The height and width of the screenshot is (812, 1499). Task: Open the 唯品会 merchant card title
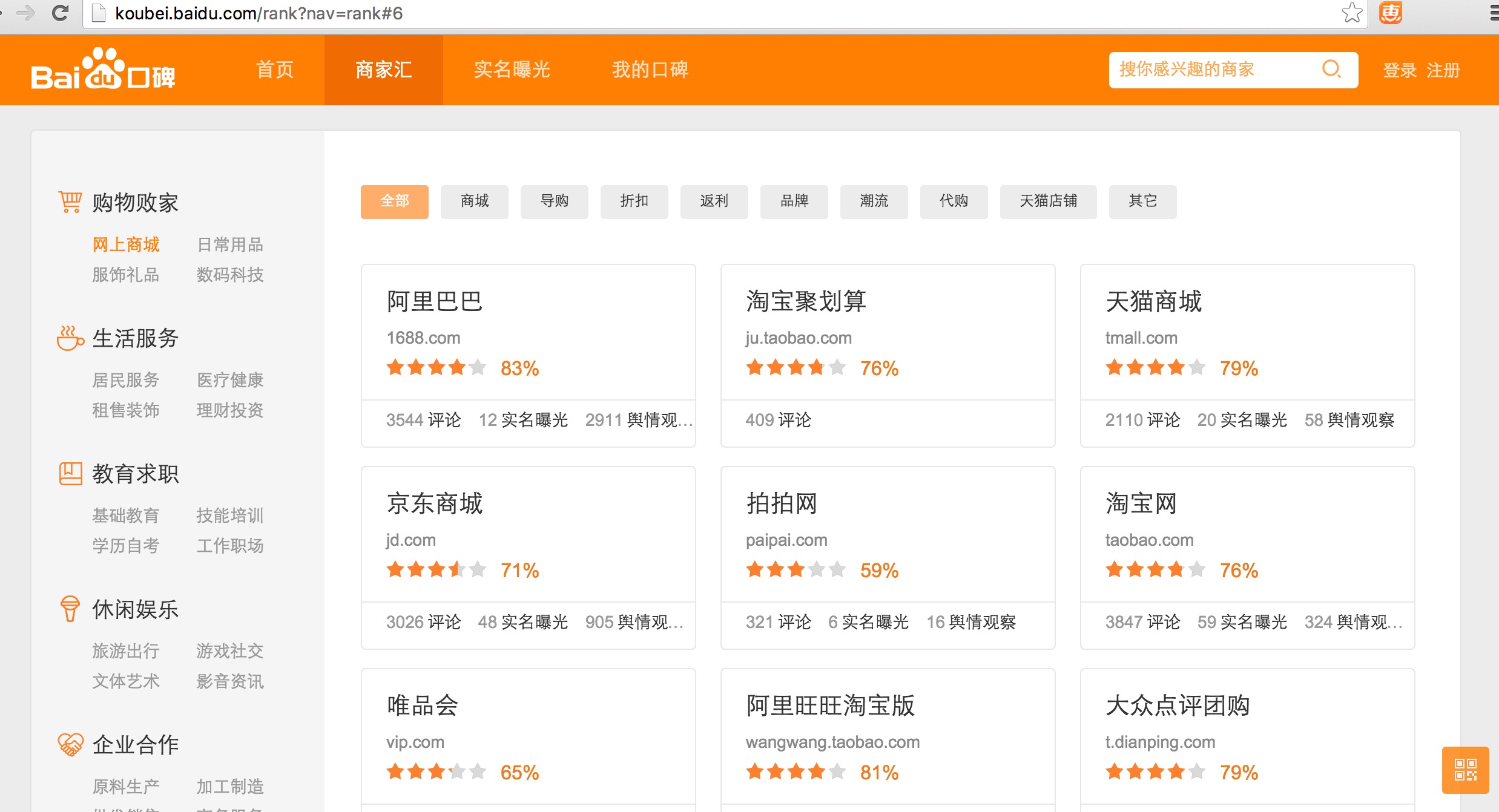(423, 706)
